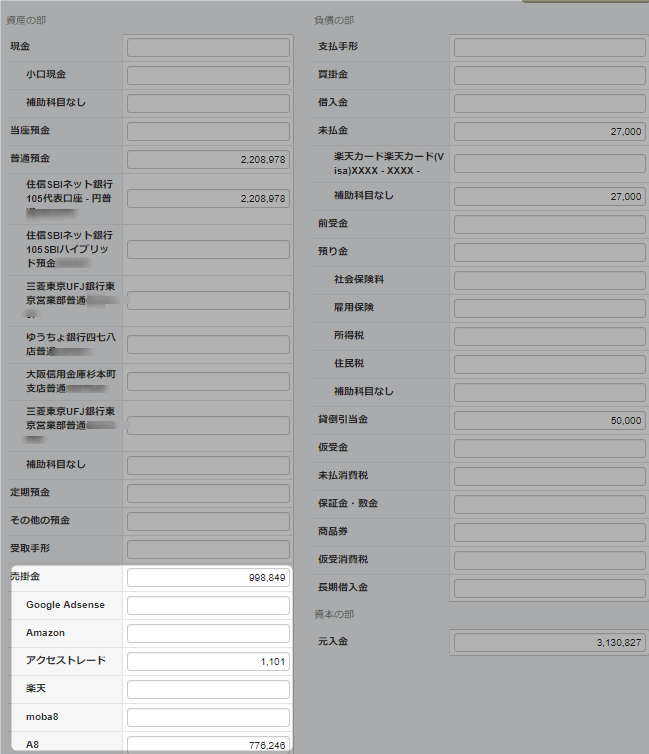
Task: Focus the 長期借入金 input box
Action: [549, 587]
